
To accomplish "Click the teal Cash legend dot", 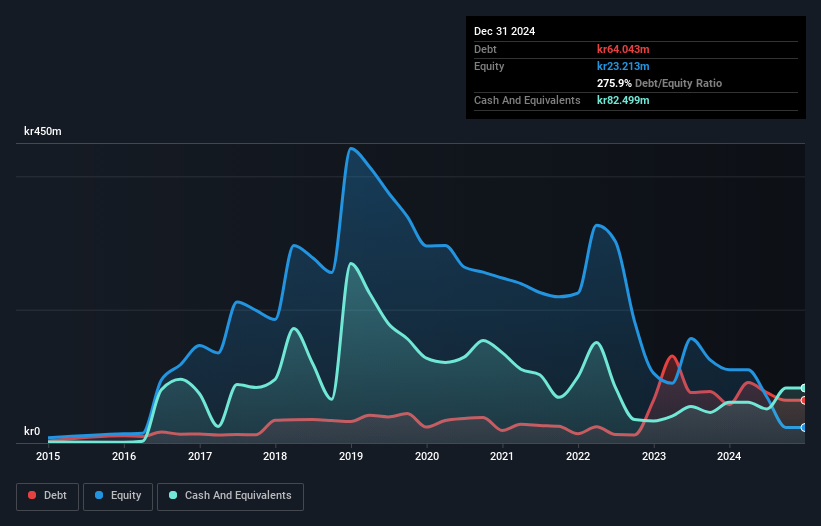I will 173,495.
